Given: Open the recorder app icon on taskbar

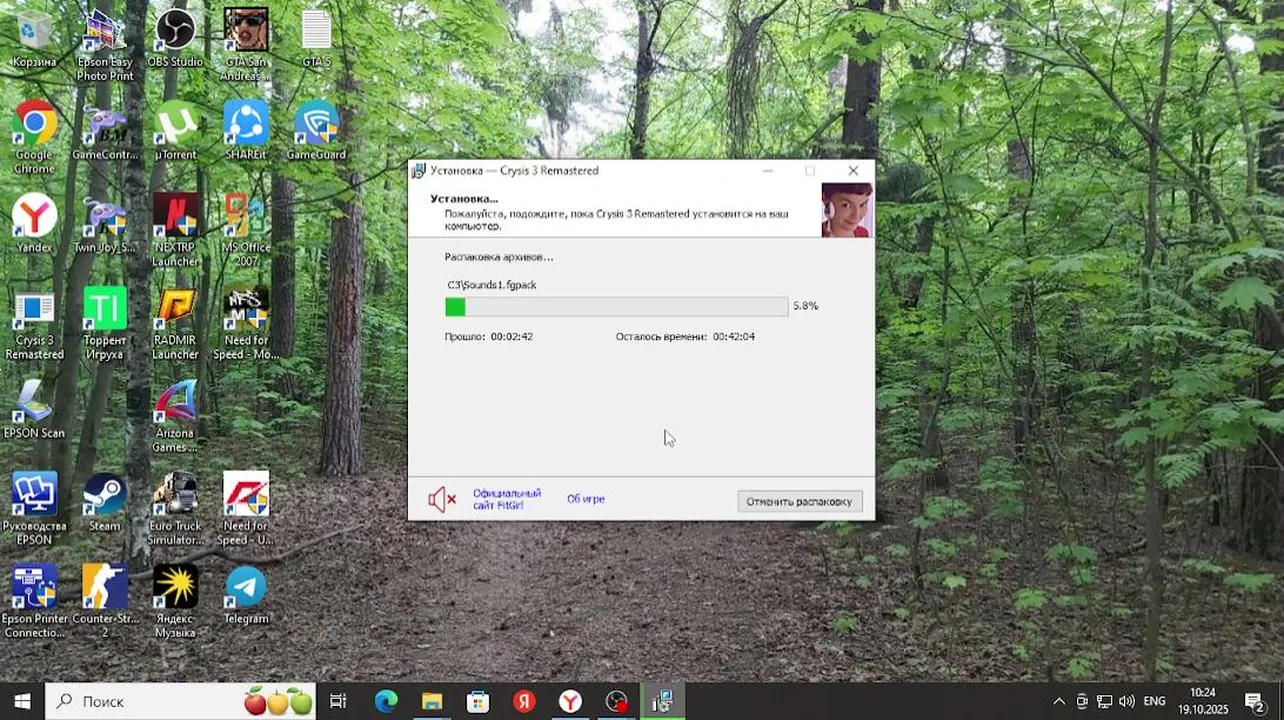Looking at the screenshot, I should pos(616,702).
